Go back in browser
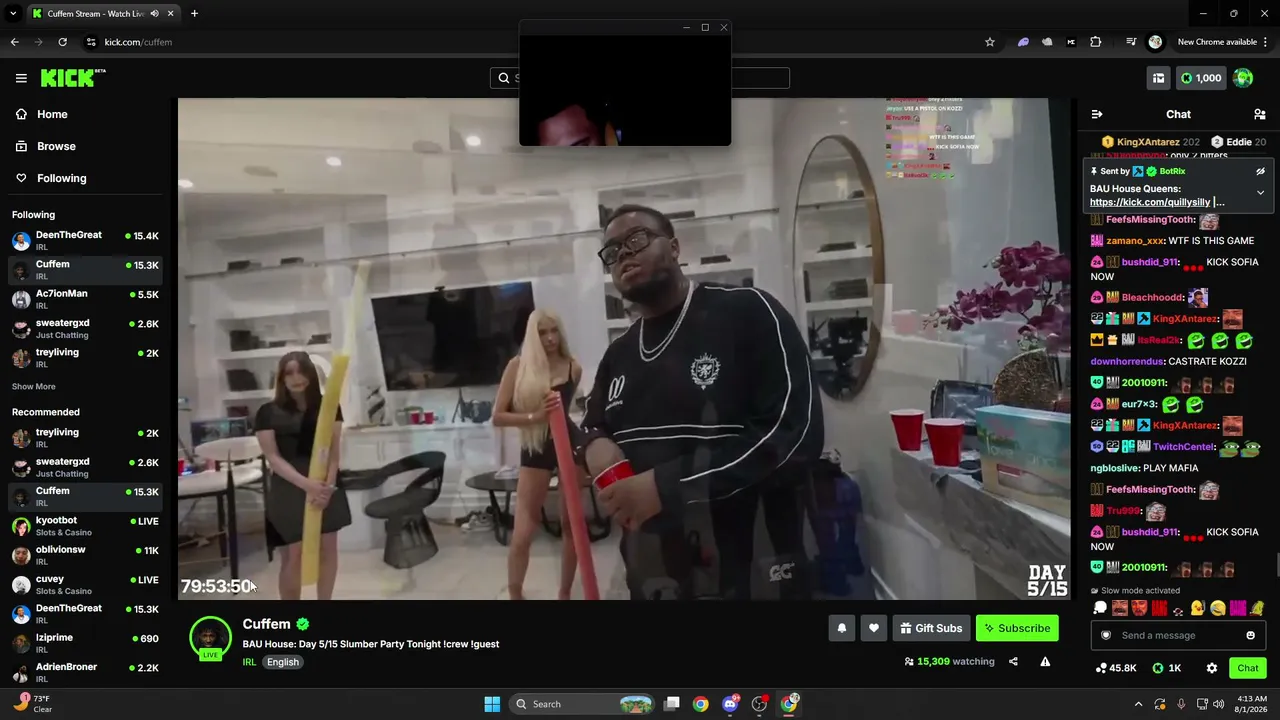1280x720 pixels. [x=14, y=42]
